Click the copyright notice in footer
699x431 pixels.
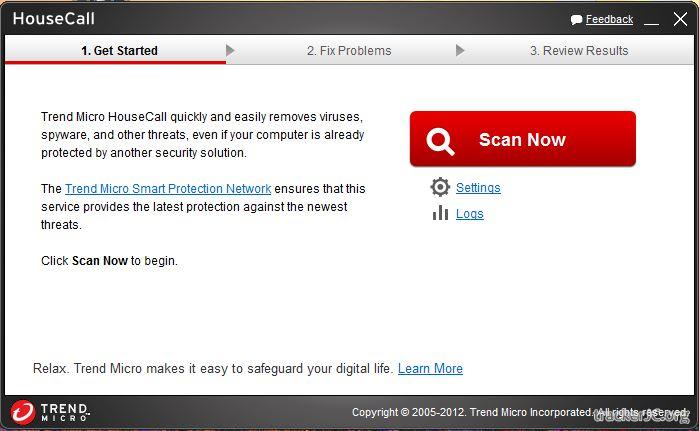point(519,412)
